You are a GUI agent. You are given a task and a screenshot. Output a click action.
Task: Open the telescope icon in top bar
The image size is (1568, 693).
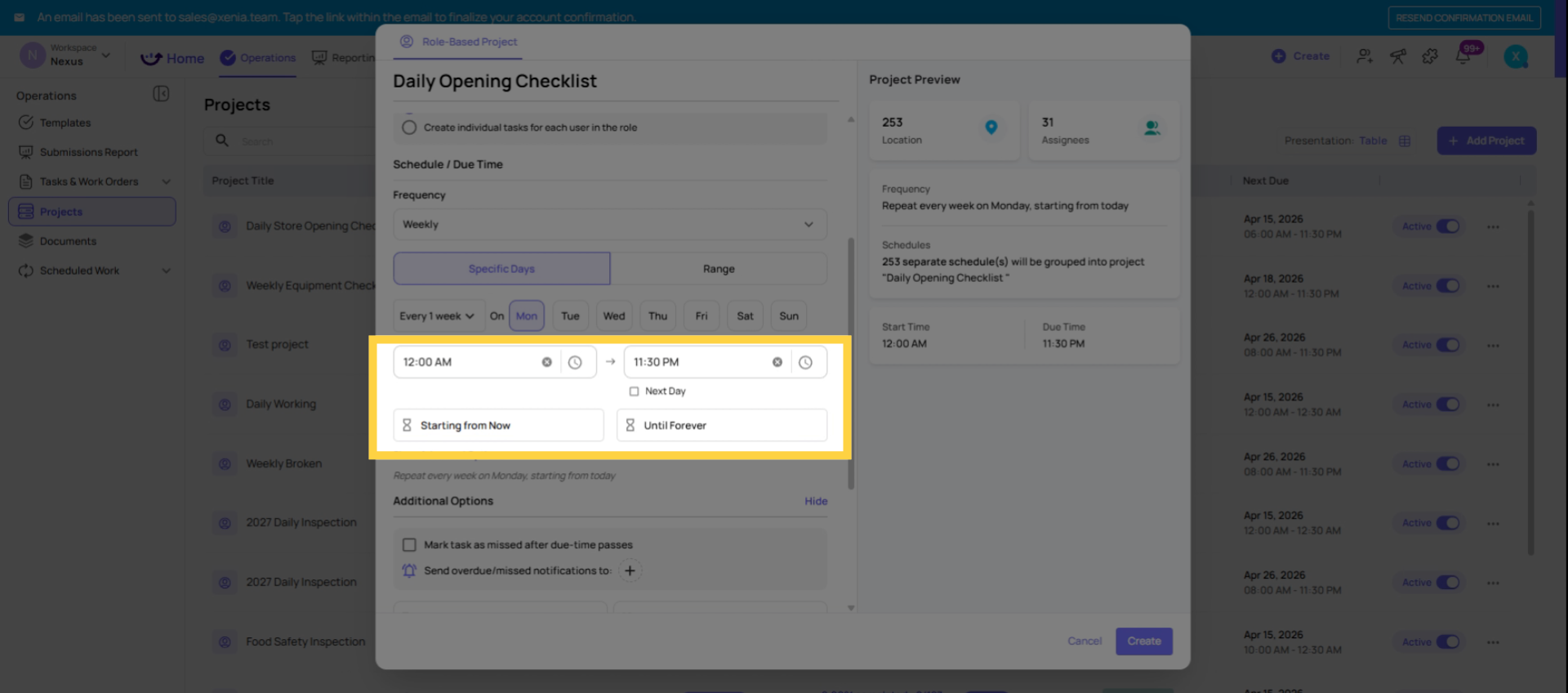point(1398,56)
